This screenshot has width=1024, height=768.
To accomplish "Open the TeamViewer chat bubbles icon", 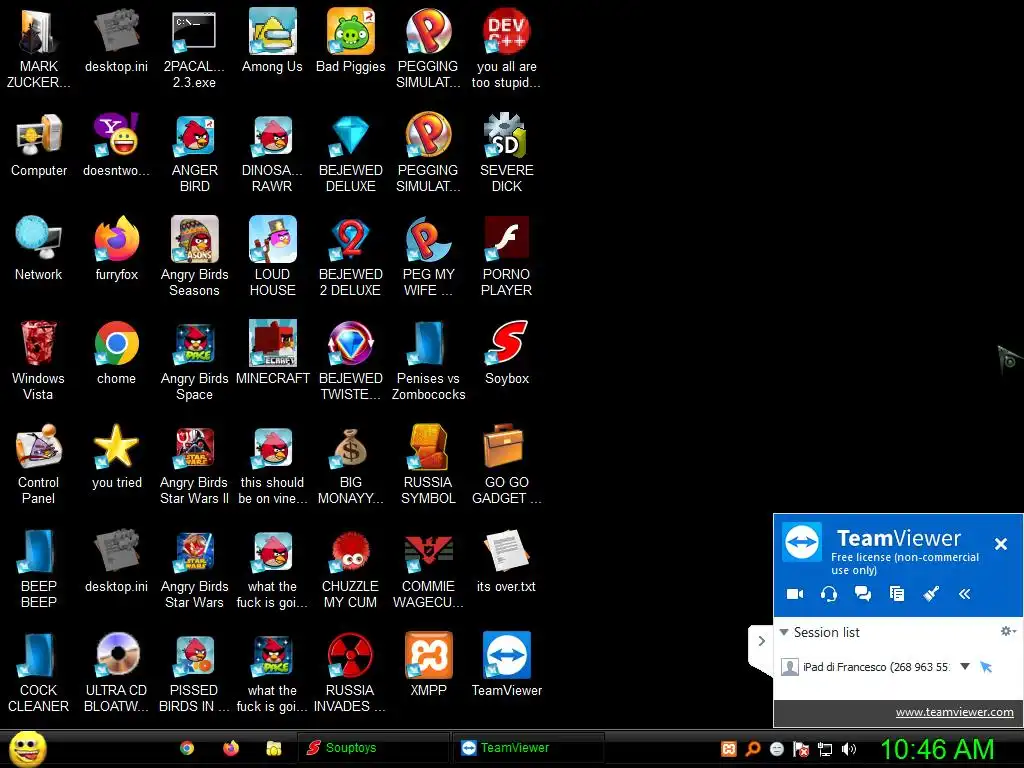I will point(863,594).
